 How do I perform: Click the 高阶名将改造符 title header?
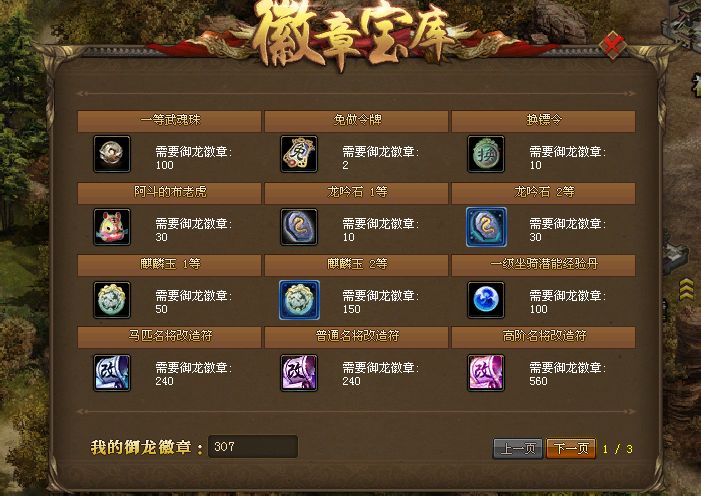coord(544,337)
